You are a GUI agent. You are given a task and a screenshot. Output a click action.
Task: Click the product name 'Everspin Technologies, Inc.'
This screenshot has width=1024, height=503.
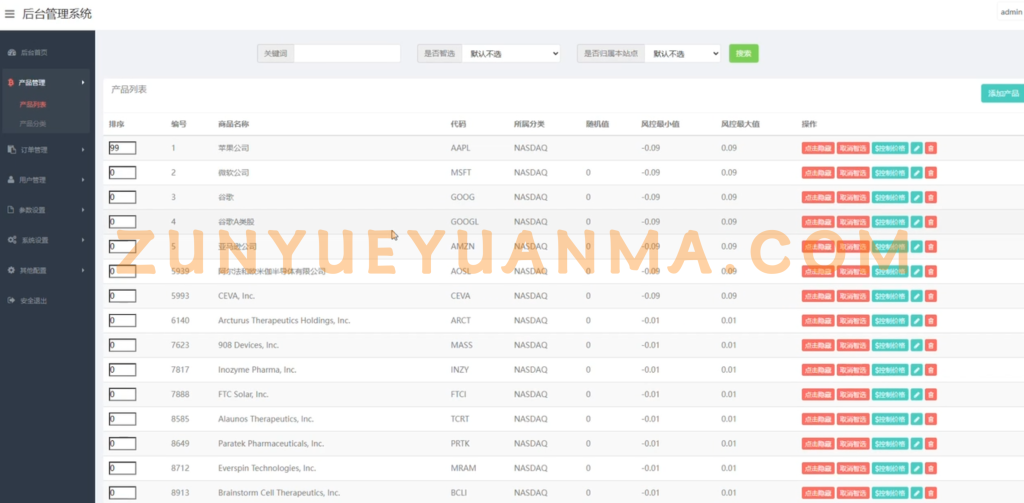click(267, 468)
